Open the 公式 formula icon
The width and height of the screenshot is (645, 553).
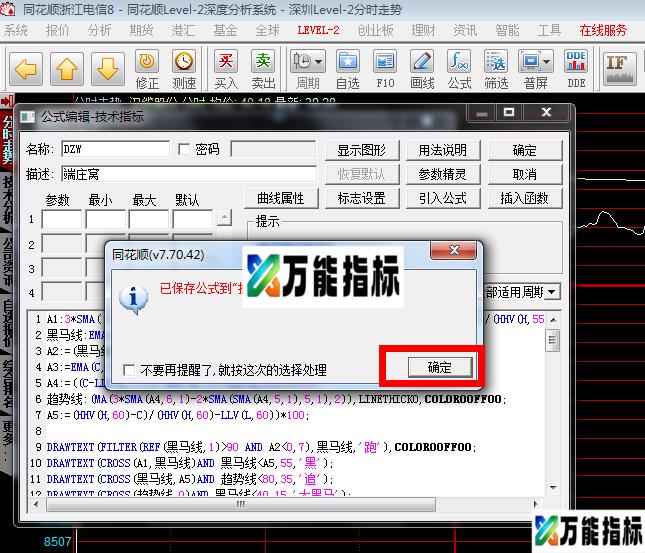[459, 69]
